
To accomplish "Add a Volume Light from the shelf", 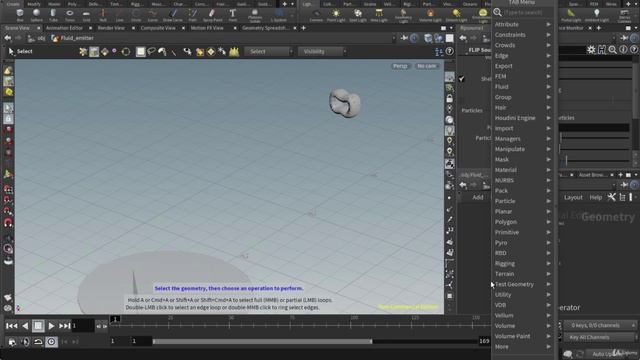I will click(x=430, y=15).
